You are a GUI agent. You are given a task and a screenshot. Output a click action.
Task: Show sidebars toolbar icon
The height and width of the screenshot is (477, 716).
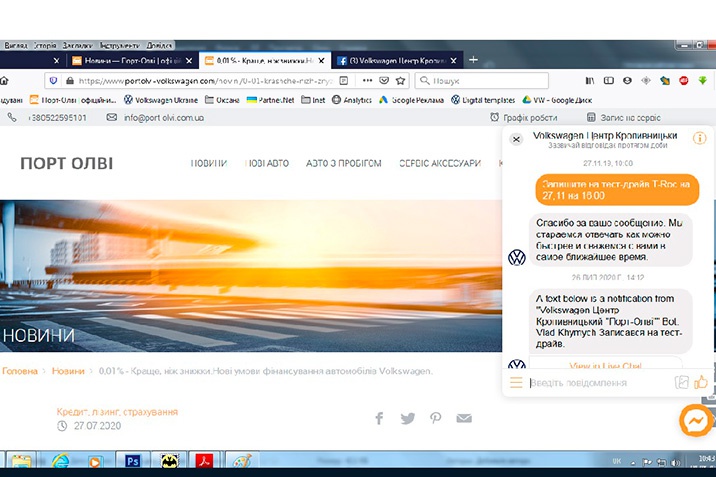pyautogui.click(x=609, y=81)
